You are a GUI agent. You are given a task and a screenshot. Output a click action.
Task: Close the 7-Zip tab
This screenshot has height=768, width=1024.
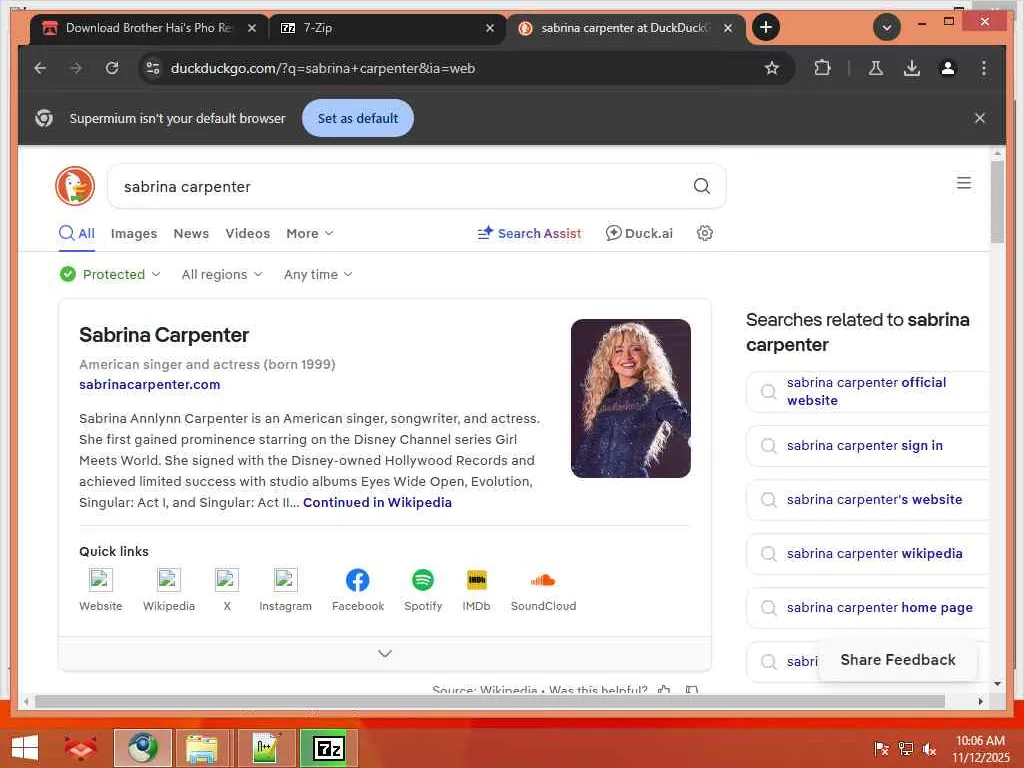click(x=490, y=28)
